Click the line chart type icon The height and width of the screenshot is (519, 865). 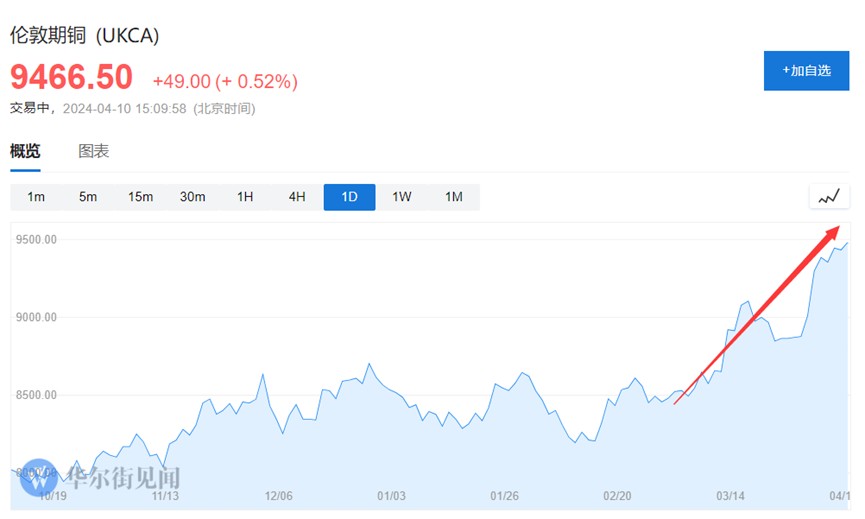point(828,197)
